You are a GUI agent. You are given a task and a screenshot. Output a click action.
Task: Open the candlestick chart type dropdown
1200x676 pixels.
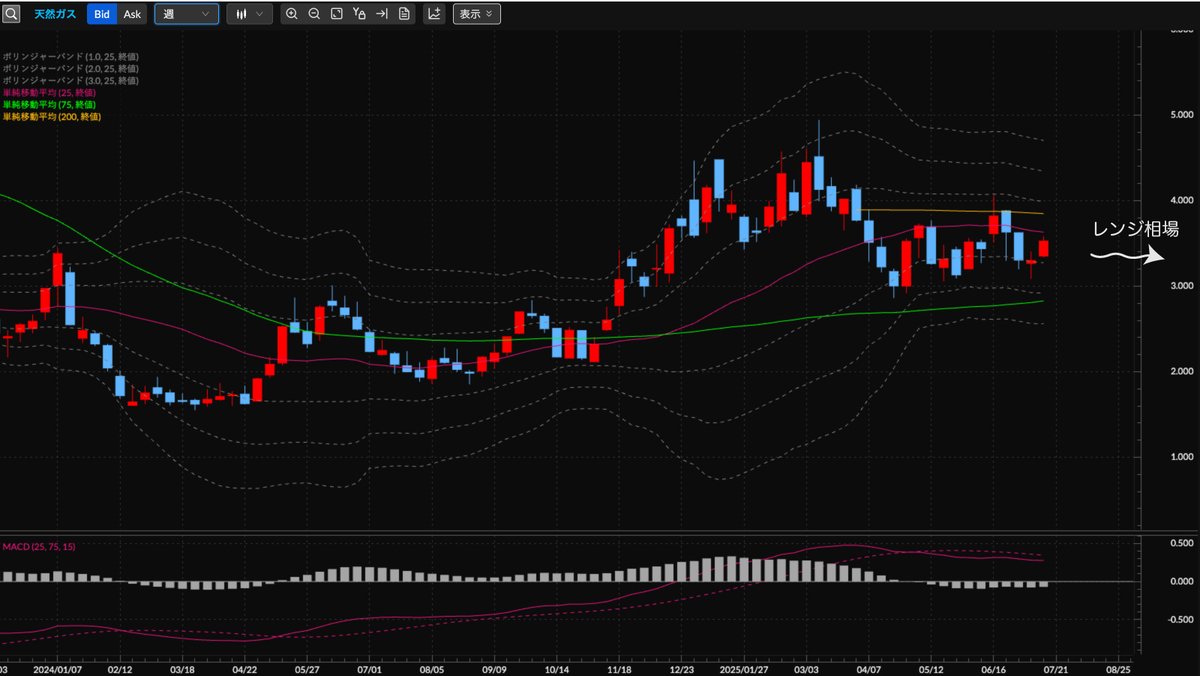pos(249,14)
